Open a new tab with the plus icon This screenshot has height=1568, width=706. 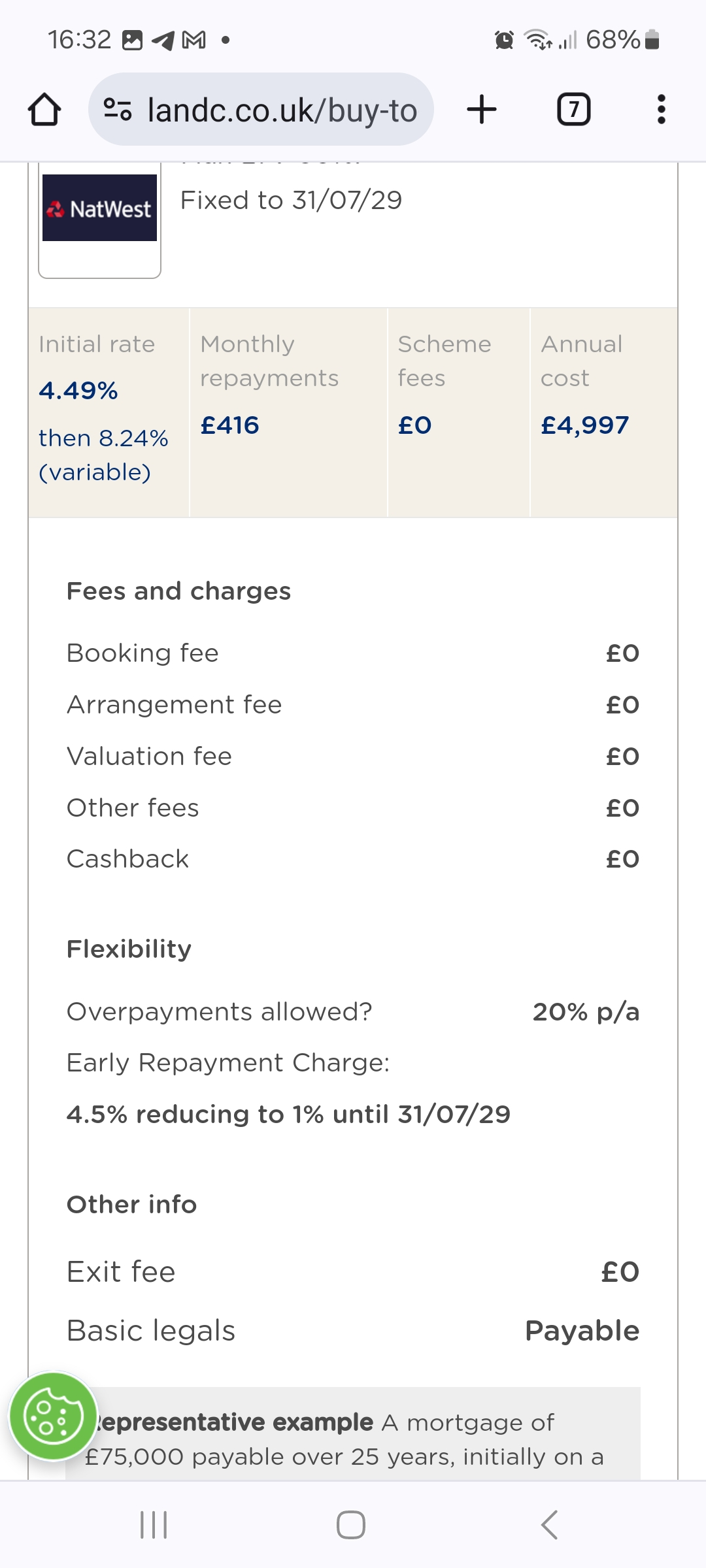point(482,109)
